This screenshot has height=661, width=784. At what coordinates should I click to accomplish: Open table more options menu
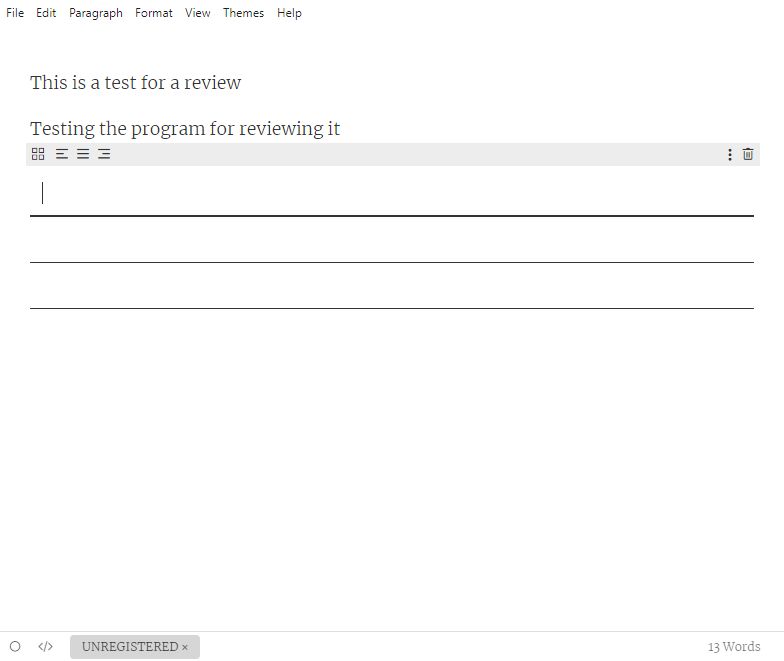coord(730,154)
